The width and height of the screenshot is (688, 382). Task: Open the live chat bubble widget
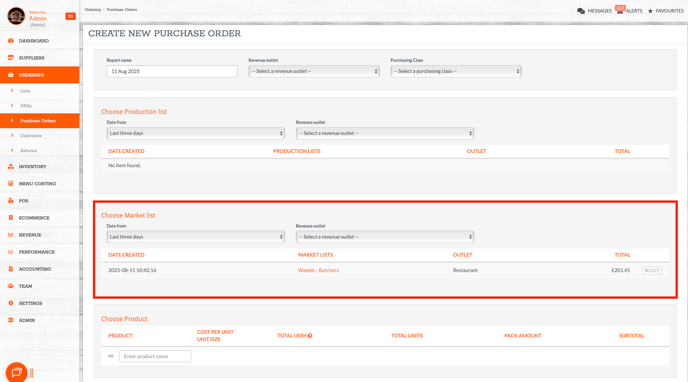click(x=16, y=372)
